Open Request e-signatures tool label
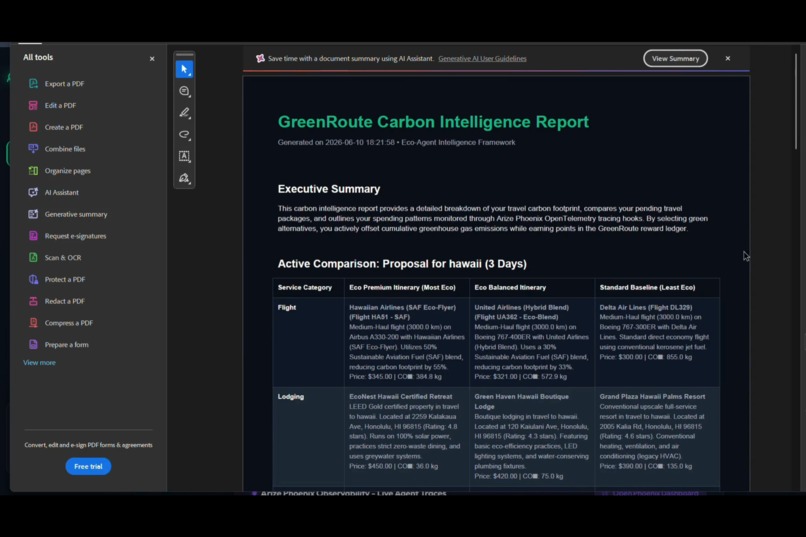 (75, 236)
